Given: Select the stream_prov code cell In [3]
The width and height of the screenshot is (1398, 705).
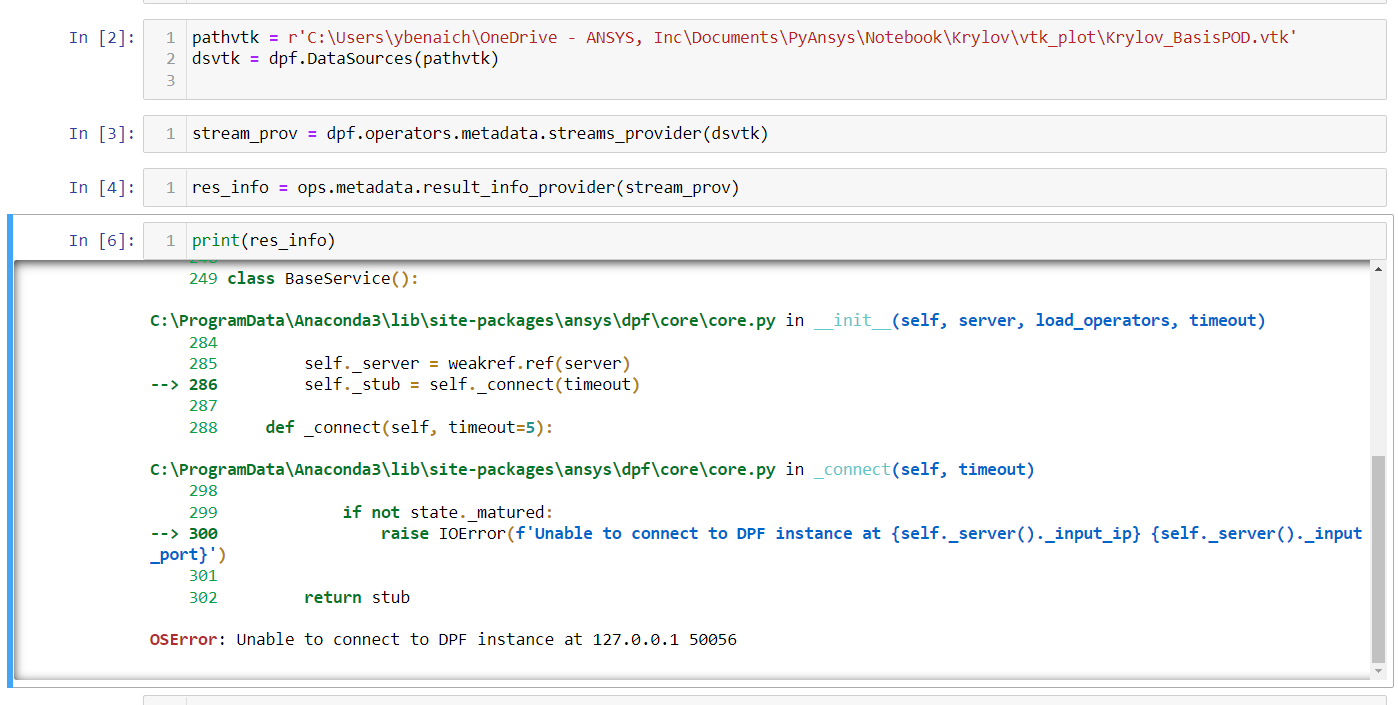Looking at the screenshot, I should [x=480, y=133].
